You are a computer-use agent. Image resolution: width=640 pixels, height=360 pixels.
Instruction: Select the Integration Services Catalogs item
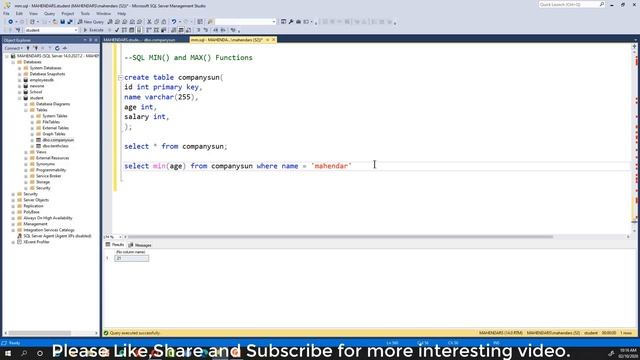49,230
